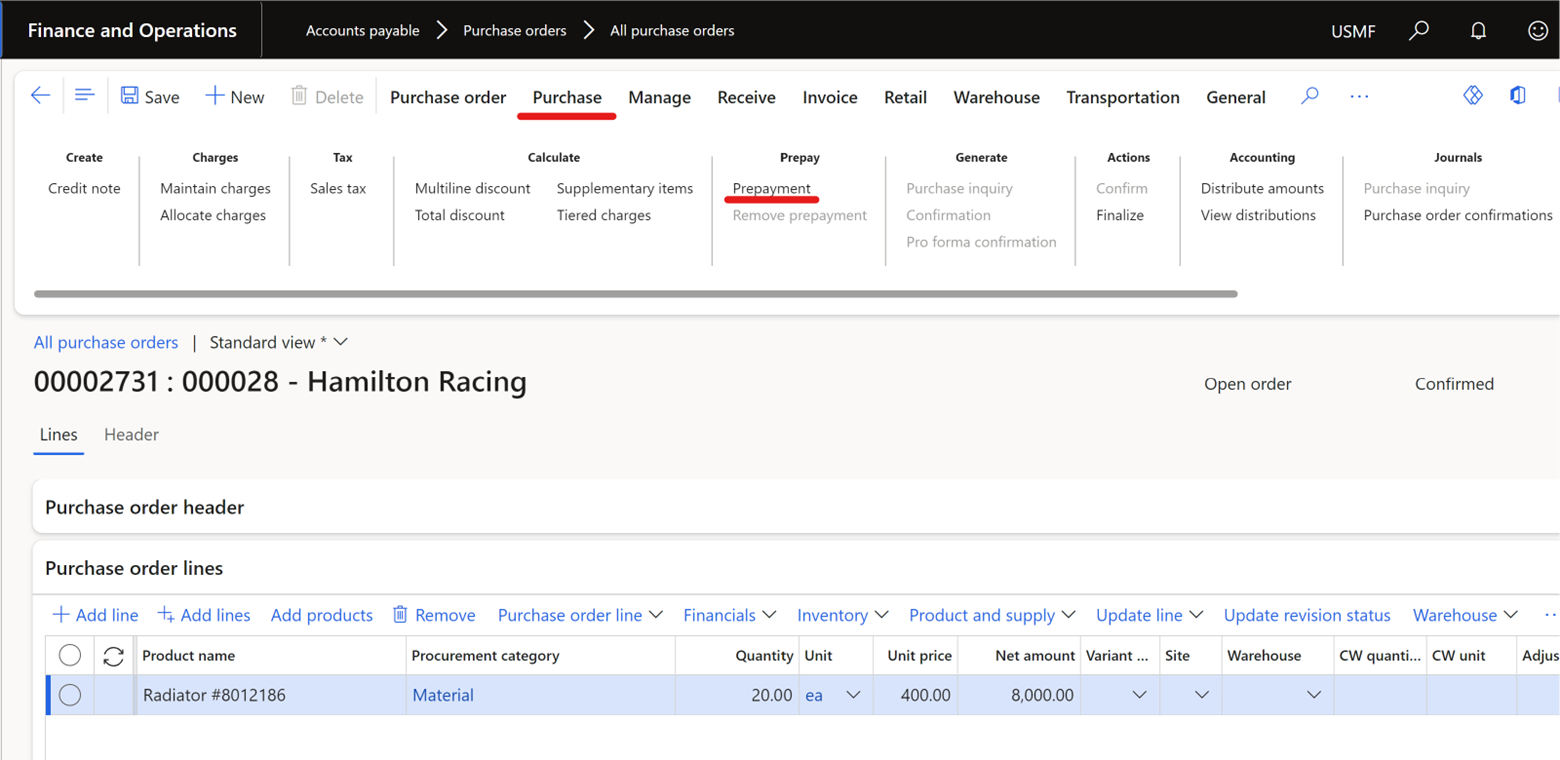This screenshot has width=1560, height=760.
Task: Toggle the select-all circle in grid header
Action: click(x=70, y=656)
